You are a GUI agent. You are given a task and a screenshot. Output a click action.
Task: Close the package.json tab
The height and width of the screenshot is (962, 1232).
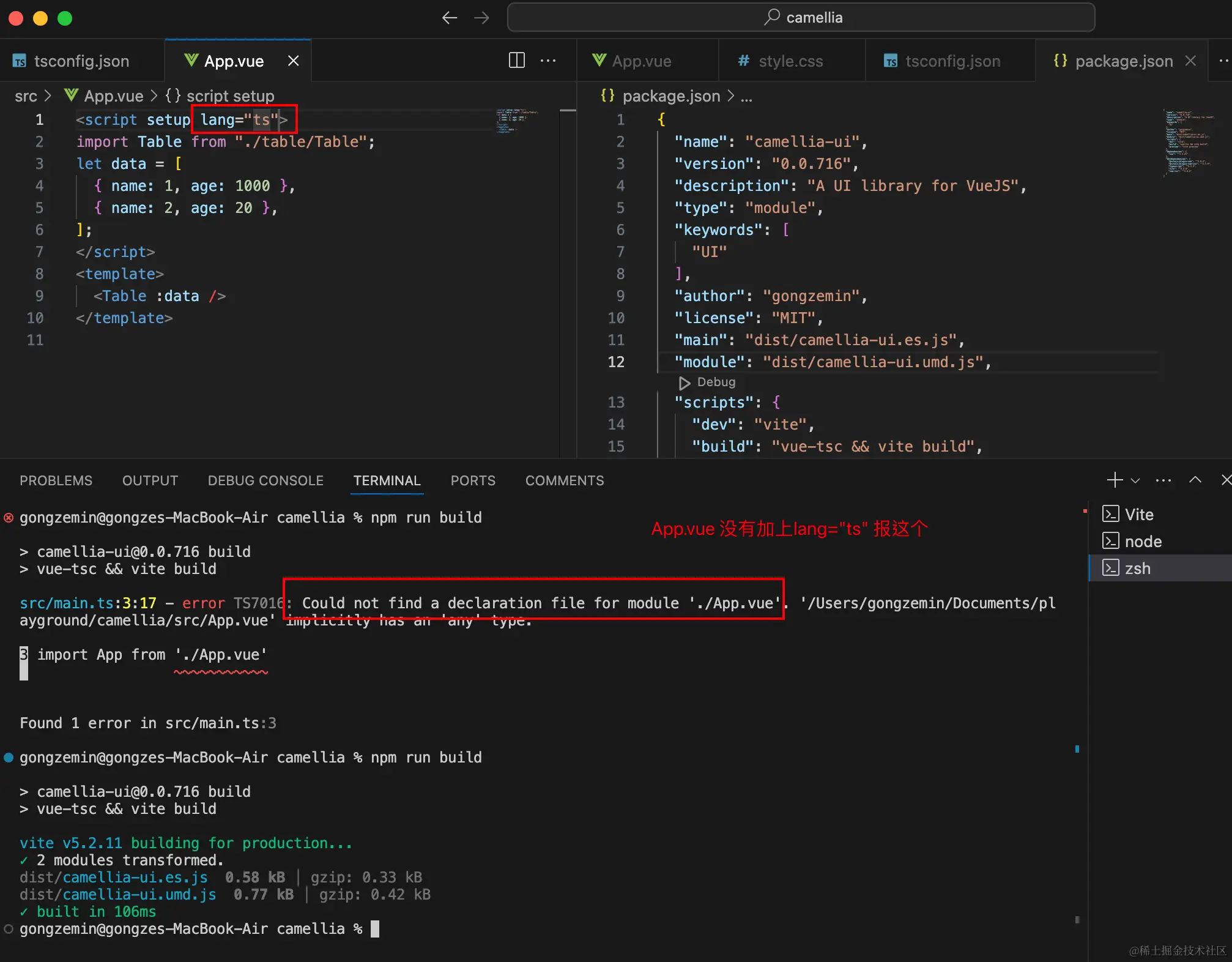(x=1190, y=61)
